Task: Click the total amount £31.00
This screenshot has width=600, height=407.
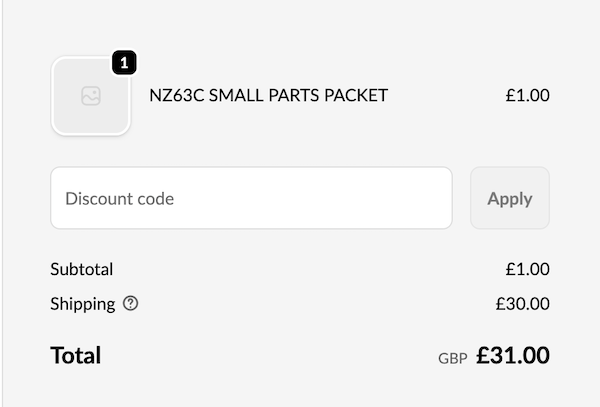Action: (513, 356)
